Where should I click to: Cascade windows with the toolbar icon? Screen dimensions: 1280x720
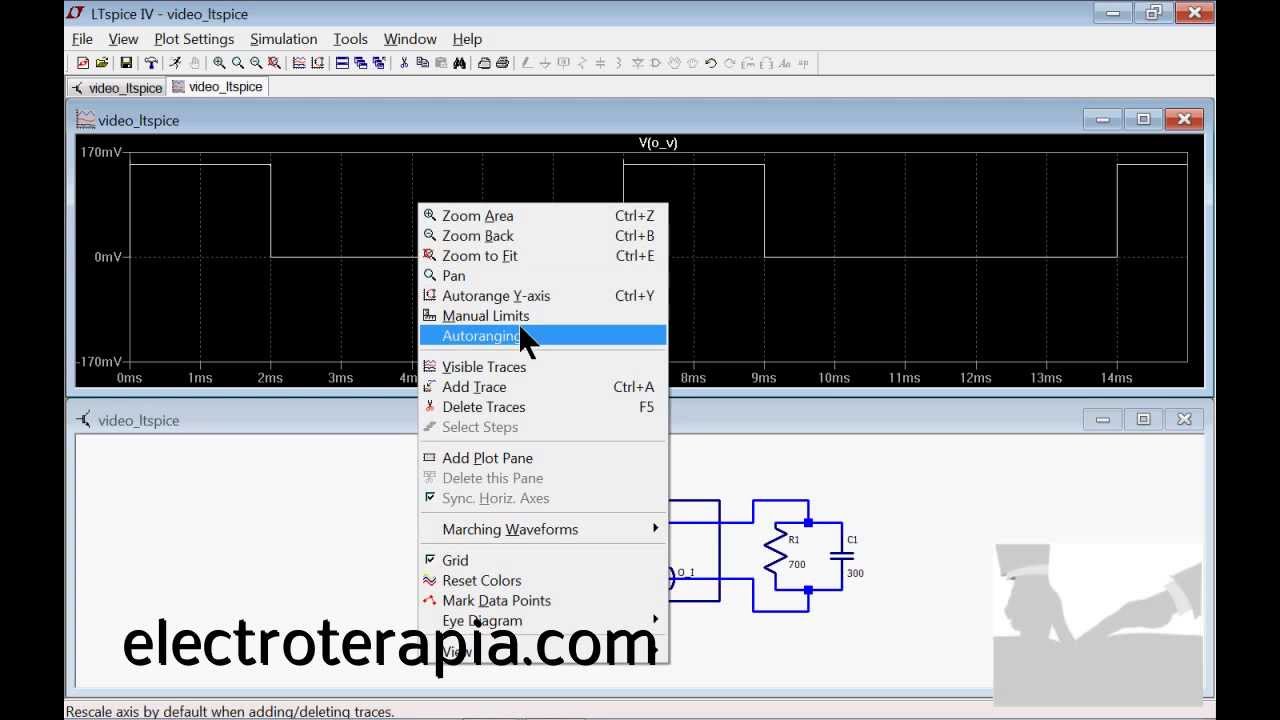click(x=360, y=63)
